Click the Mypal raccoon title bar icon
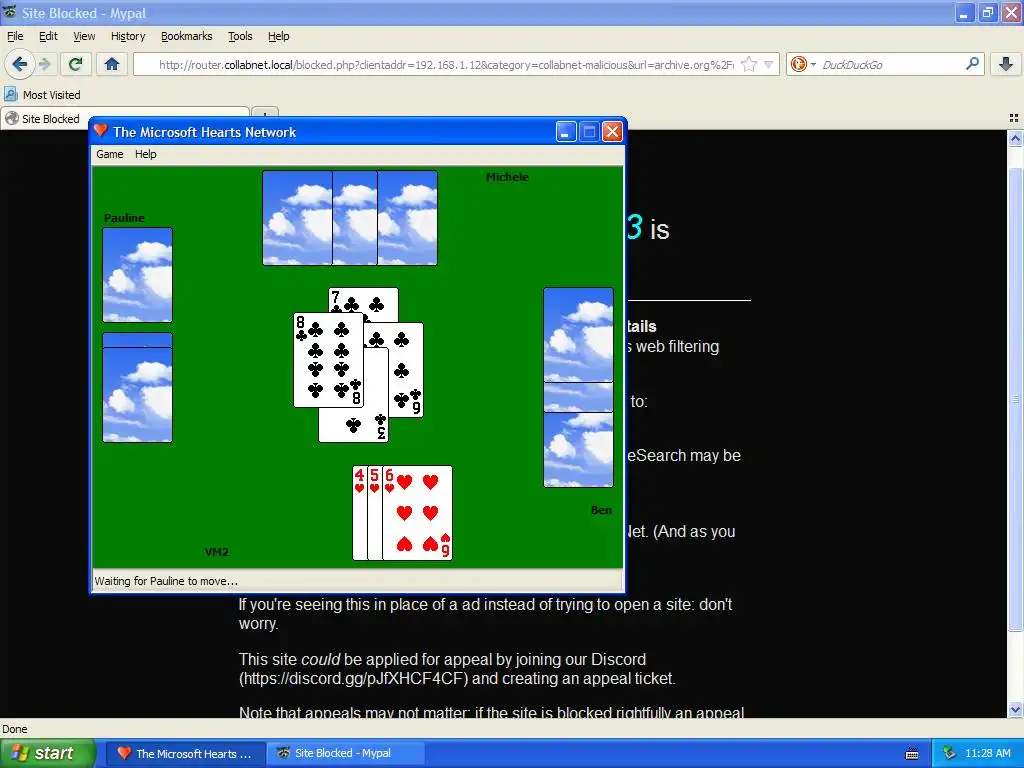1024x768 pixels. 10,12
